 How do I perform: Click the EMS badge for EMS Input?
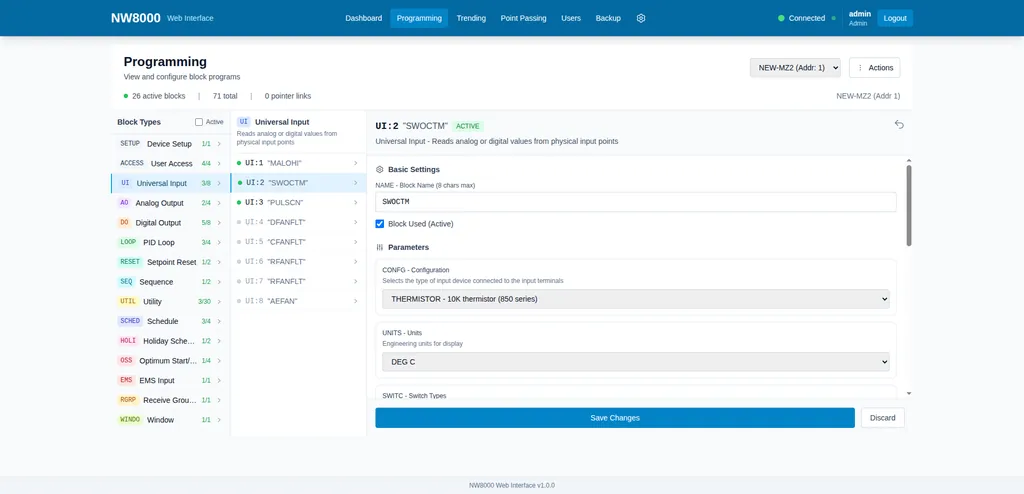pyautogui.click(x=126, y=380)
